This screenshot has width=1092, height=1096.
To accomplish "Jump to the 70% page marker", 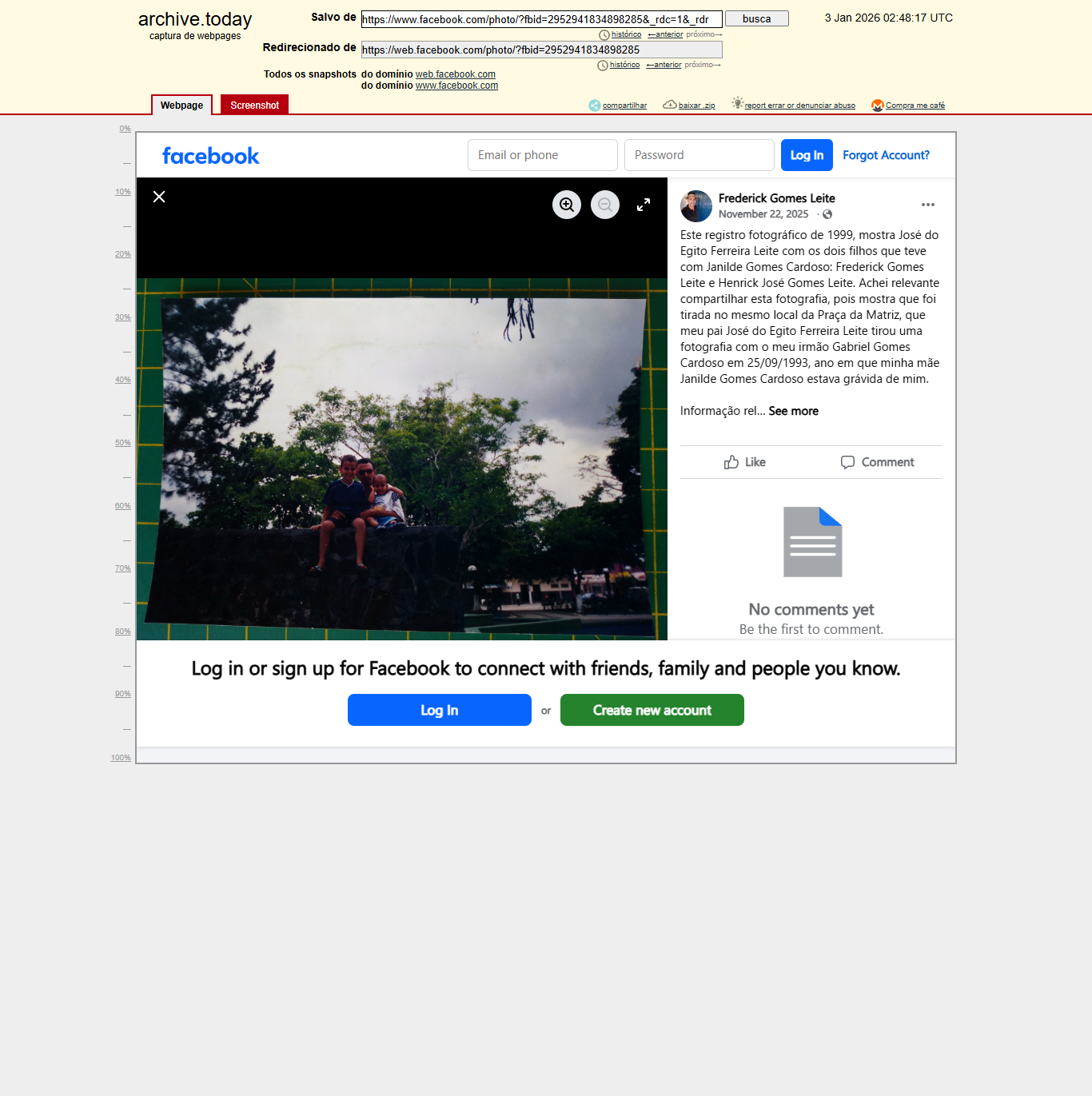I will [123, 568].
